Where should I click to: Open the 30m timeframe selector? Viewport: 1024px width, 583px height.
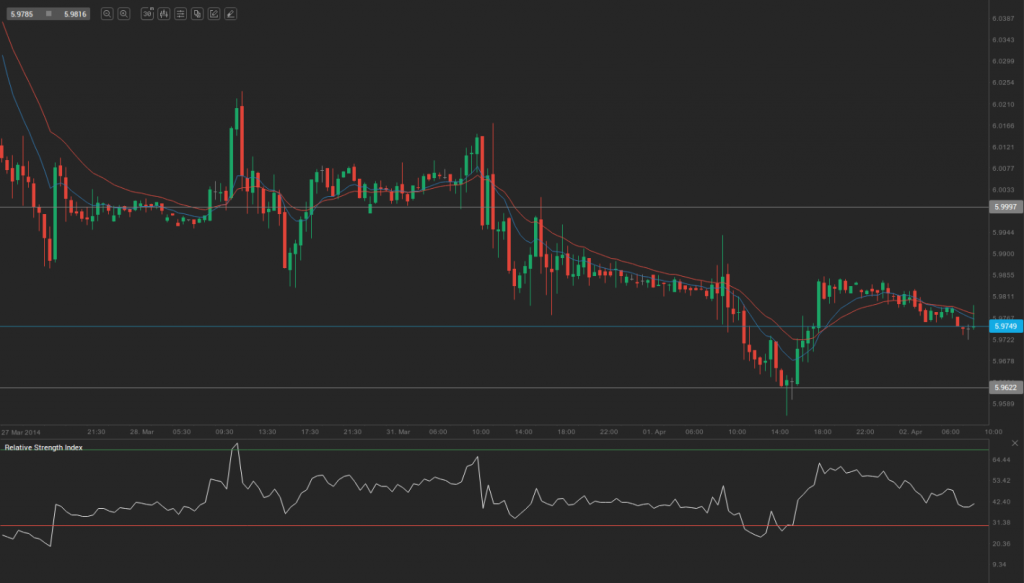pos(147,14)
